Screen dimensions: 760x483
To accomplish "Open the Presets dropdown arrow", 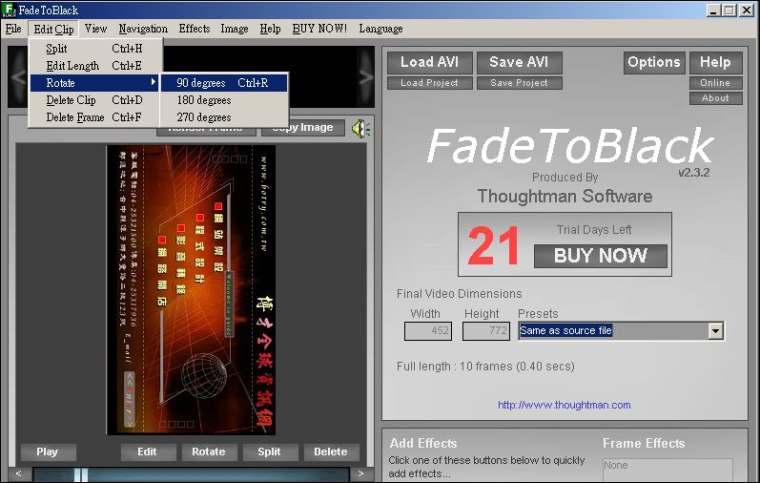I will tap(715, 331).
